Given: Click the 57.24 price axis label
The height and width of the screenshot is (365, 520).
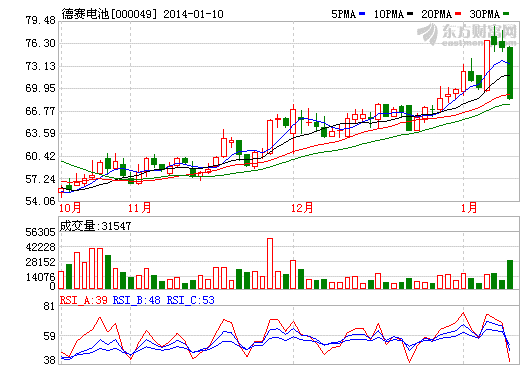Looking at the screenshot, I should tap(40, 179).
